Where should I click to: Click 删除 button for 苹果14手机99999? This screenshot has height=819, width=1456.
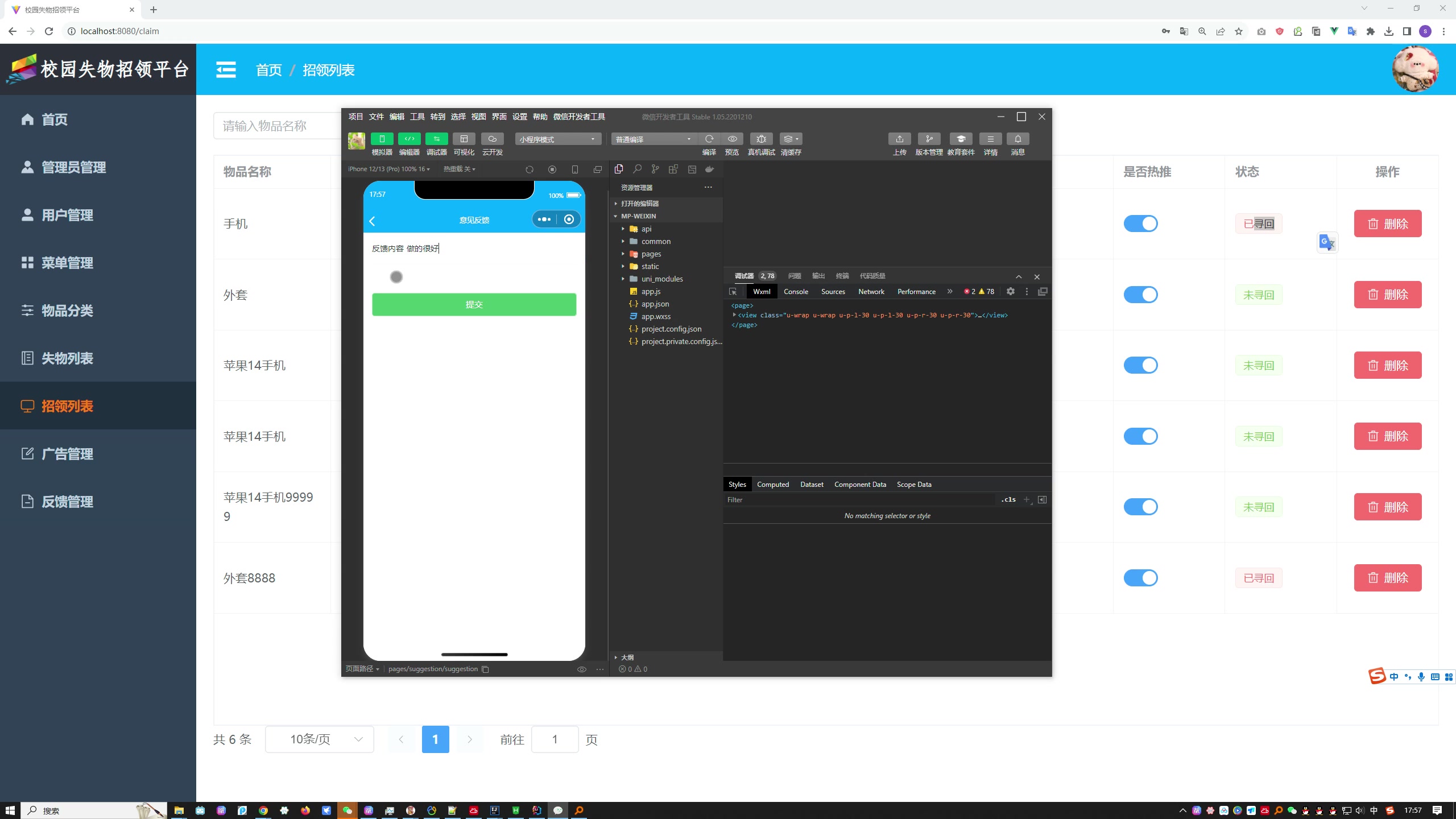coord(1388,506)
